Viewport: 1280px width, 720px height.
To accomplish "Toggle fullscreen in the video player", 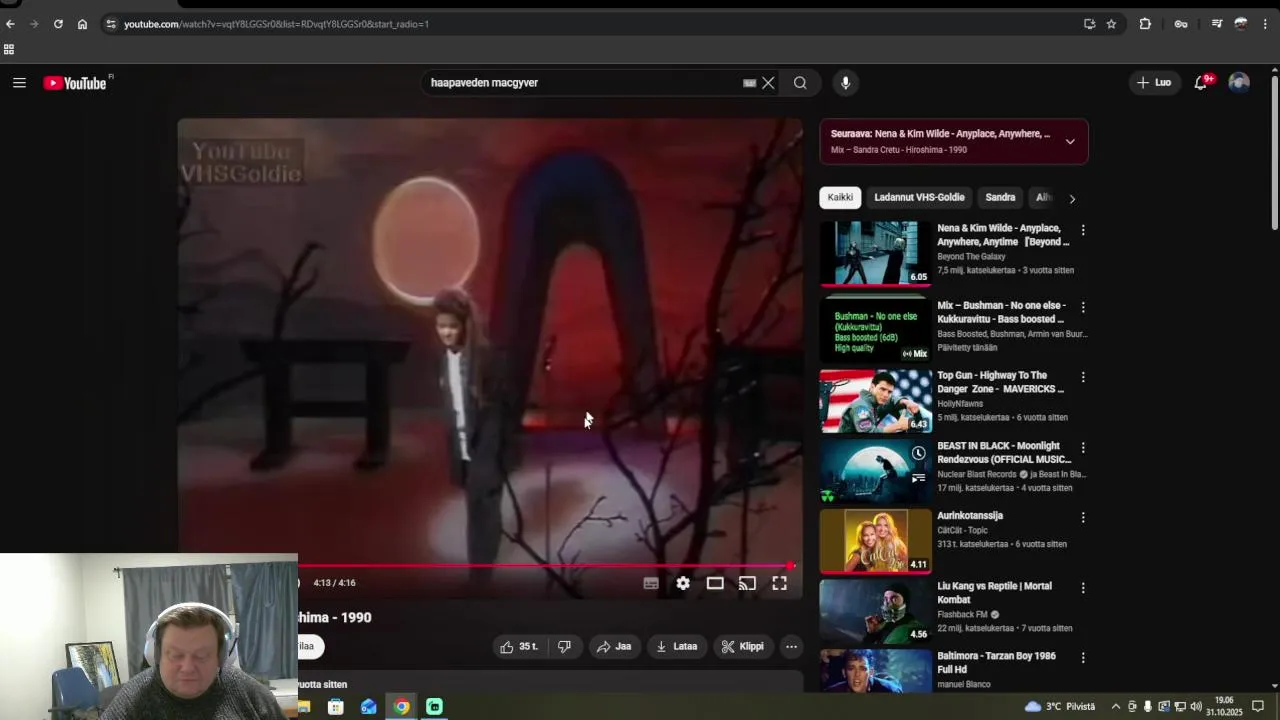I will pos(779,583).
